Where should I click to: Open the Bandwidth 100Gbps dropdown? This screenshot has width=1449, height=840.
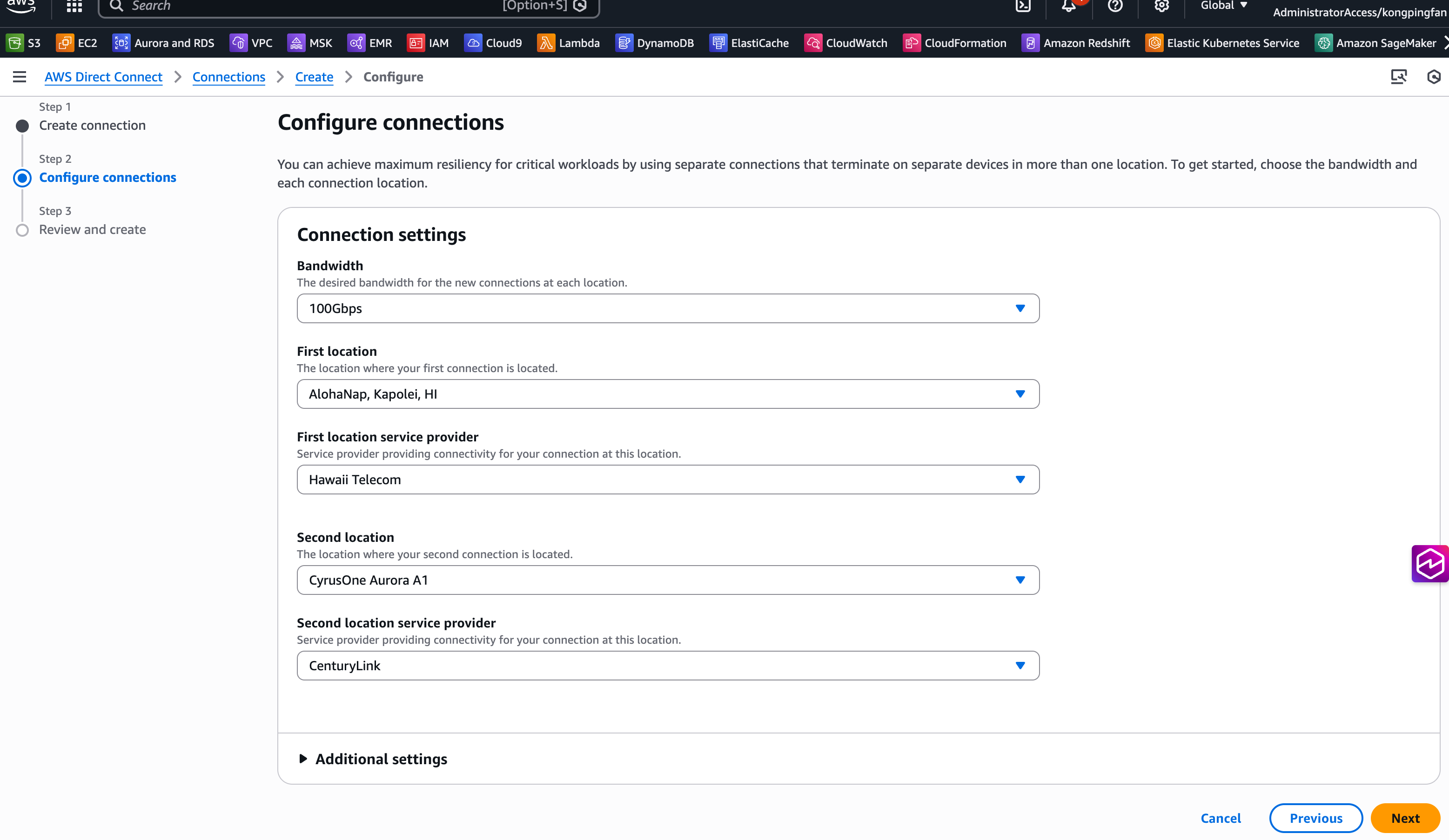pyautogui.click(x=668, y=308)
